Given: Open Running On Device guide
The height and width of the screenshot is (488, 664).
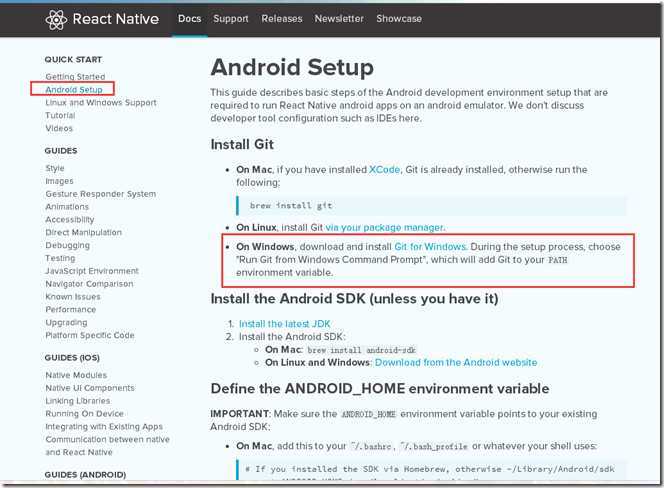Looking at the screenshot, I should 84,413.
